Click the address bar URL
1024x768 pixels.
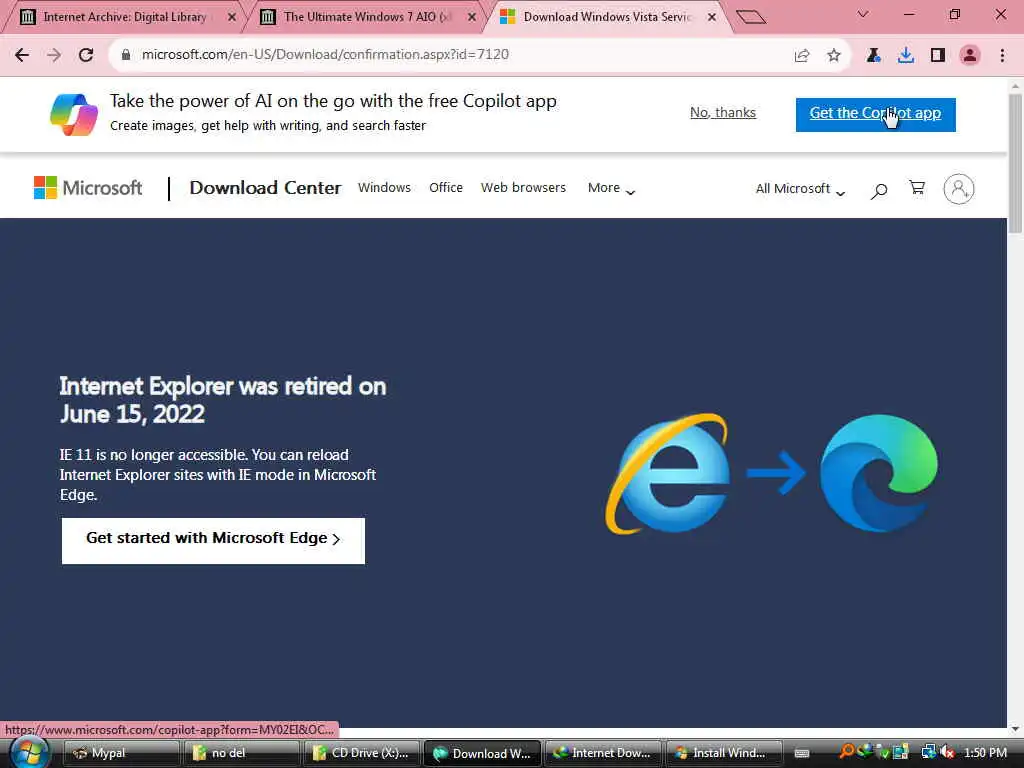click(x=325, y=55)
